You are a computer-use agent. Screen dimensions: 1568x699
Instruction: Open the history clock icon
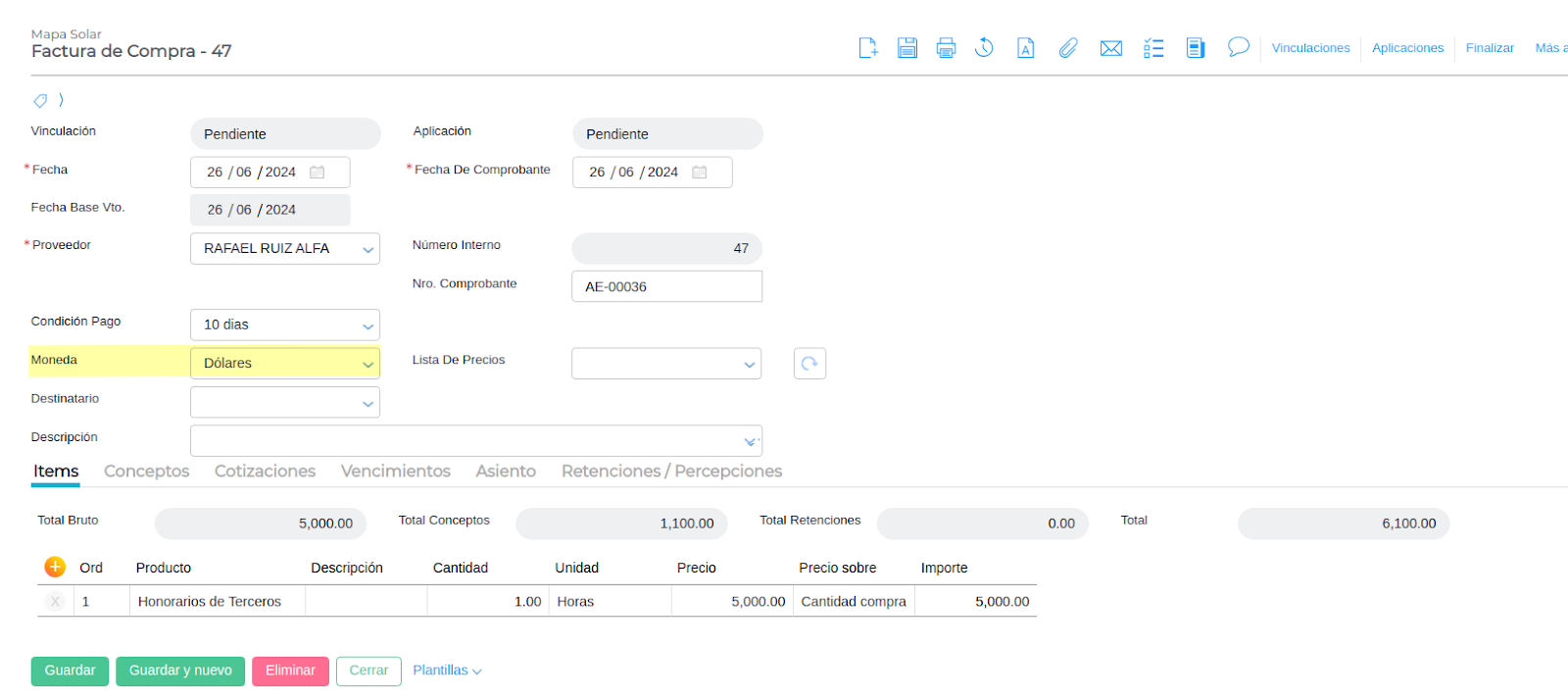point(984,48)
